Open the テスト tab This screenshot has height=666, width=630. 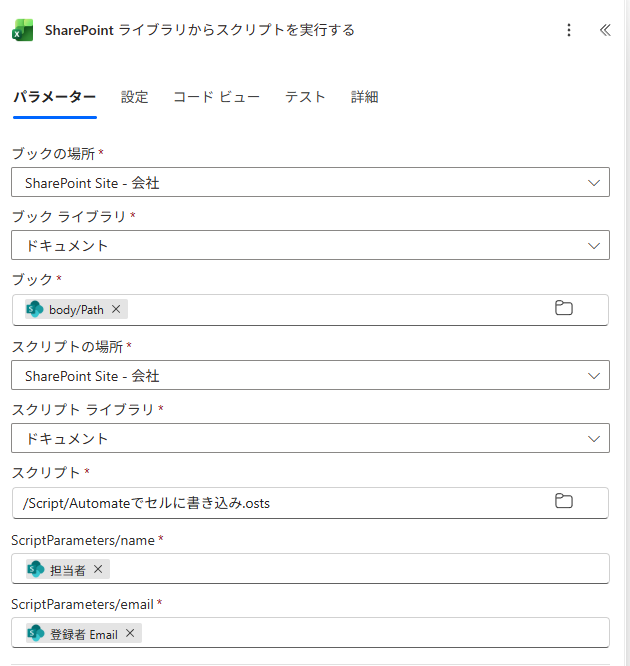305,97
